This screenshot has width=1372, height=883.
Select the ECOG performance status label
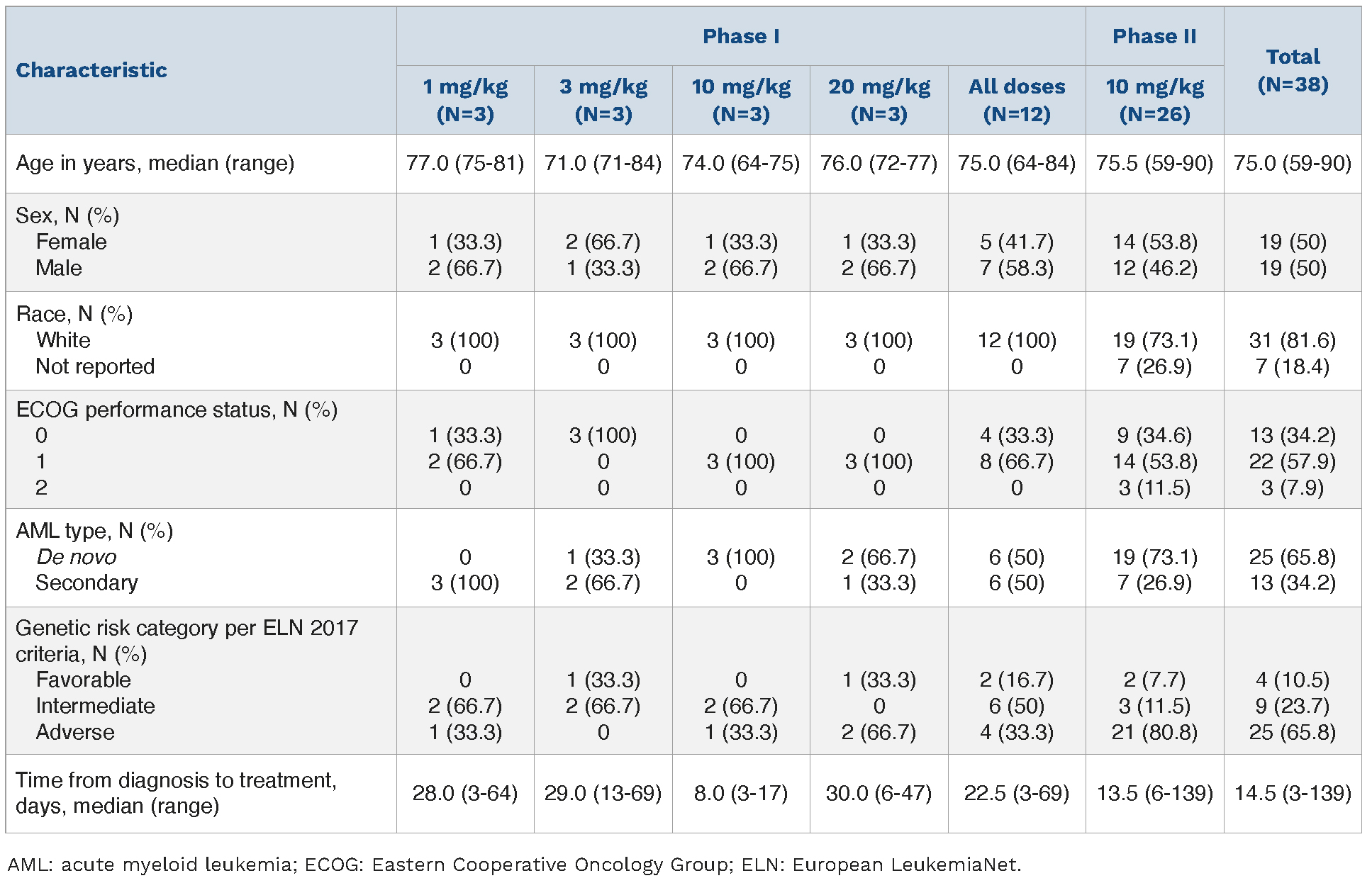[177, 410]
